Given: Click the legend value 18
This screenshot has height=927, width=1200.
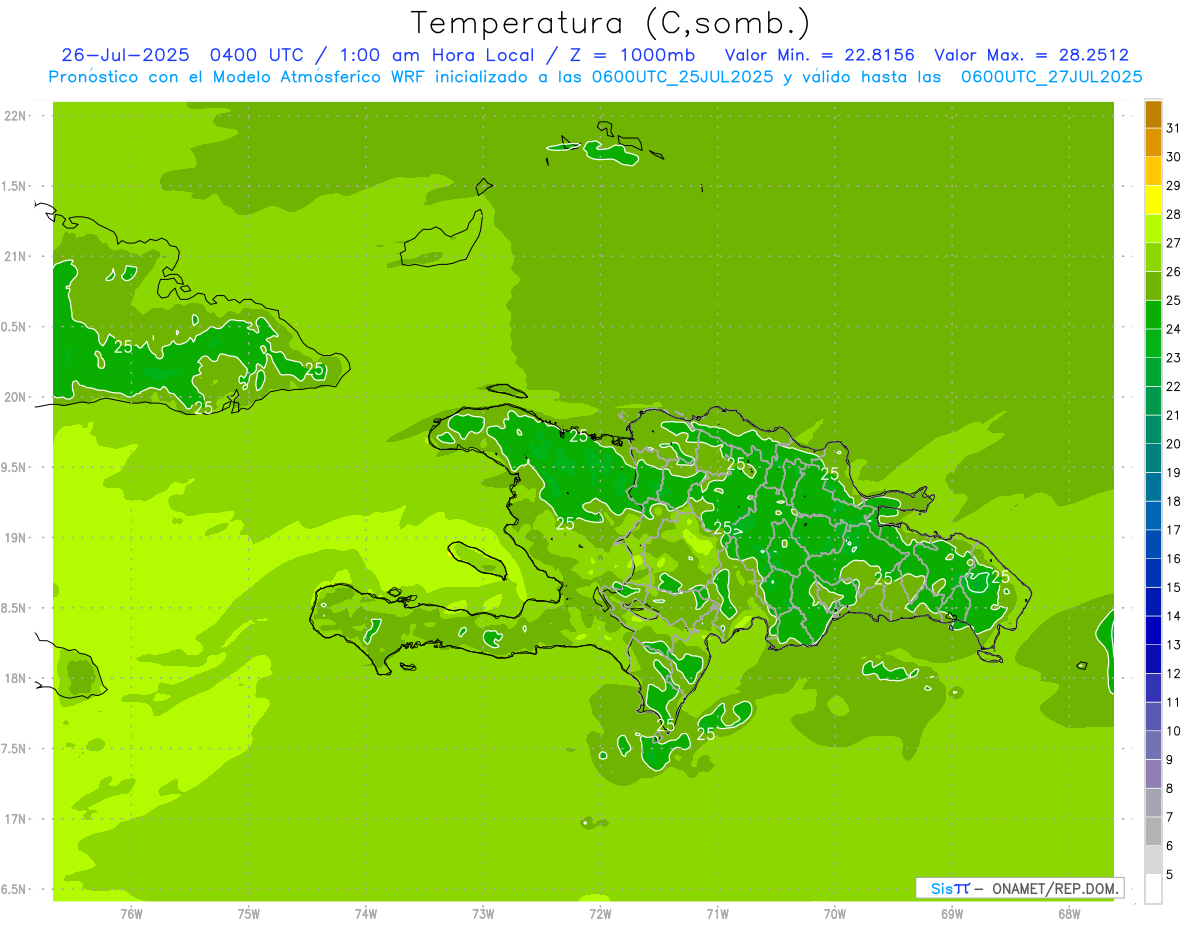Looking at the screenshot, I should [1174, 501].
